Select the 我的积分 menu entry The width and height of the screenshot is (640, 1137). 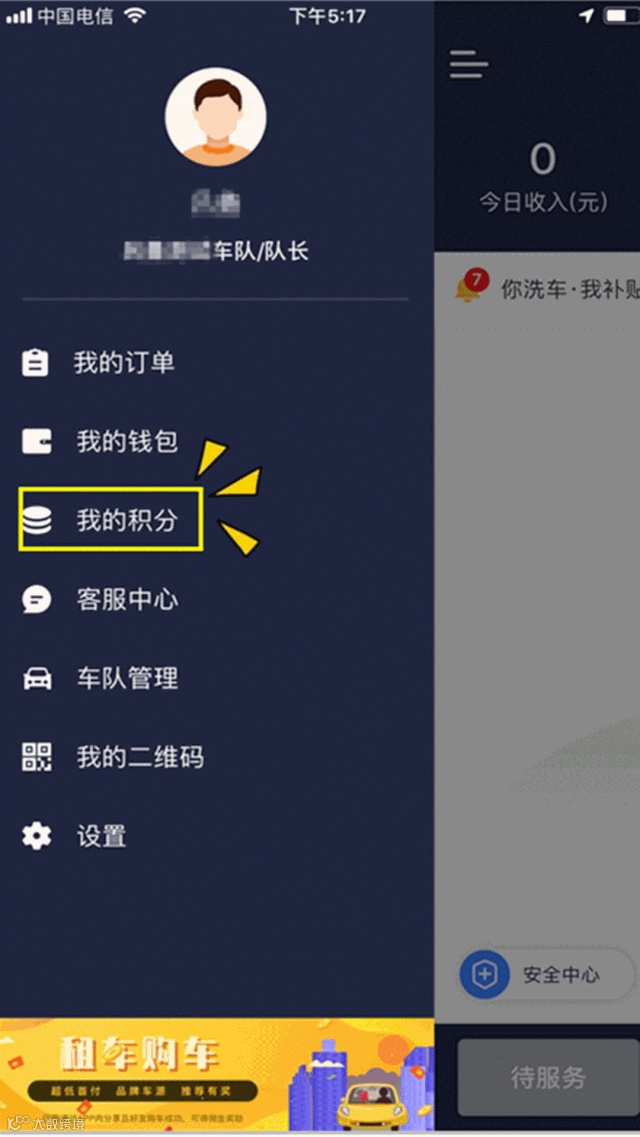click(x=127, y=520)
